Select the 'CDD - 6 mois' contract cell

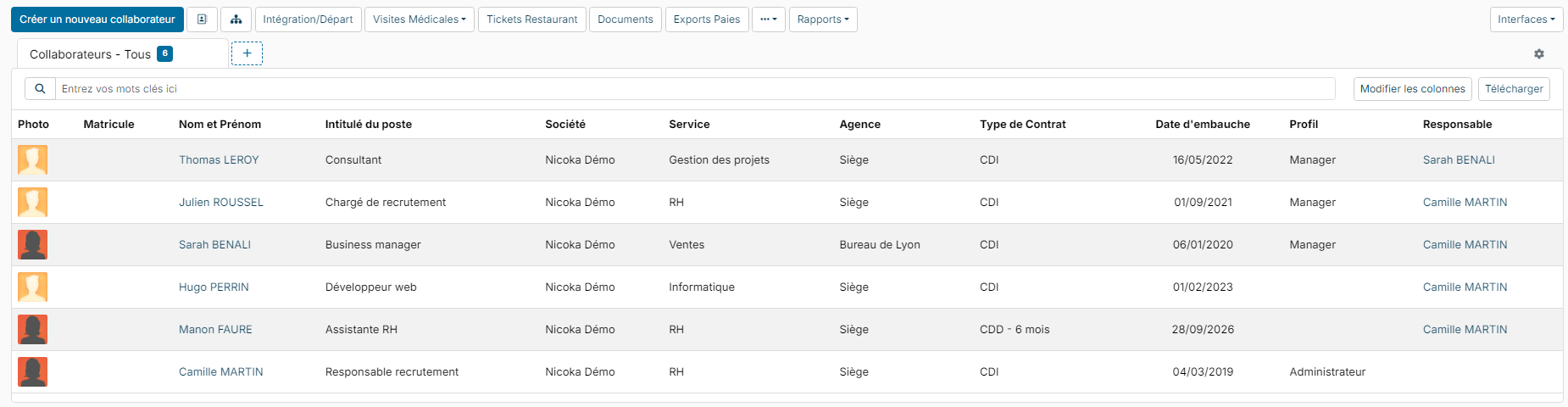(1015, 329)
